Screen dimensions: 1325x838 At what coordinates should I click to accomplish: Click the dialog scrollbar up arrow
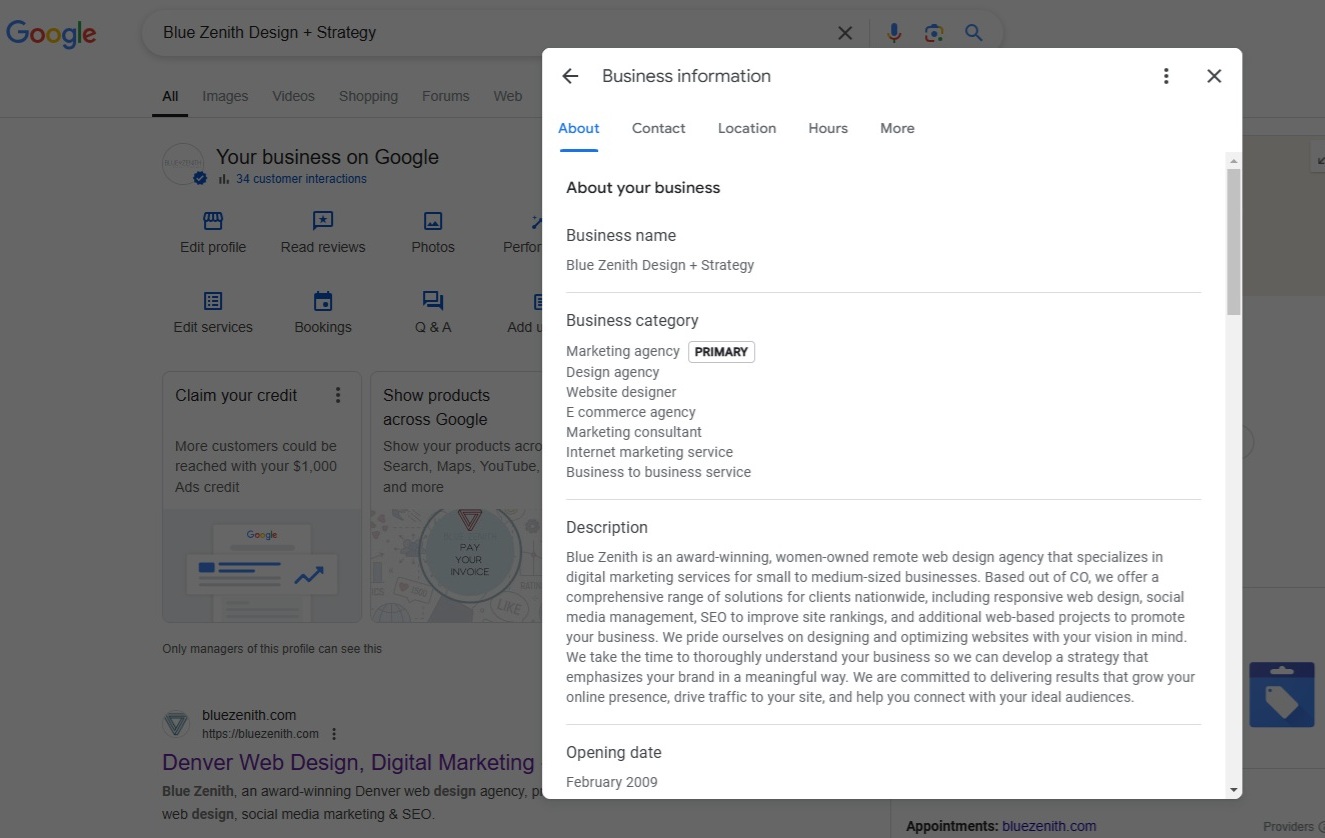(x=1234, y=161)
